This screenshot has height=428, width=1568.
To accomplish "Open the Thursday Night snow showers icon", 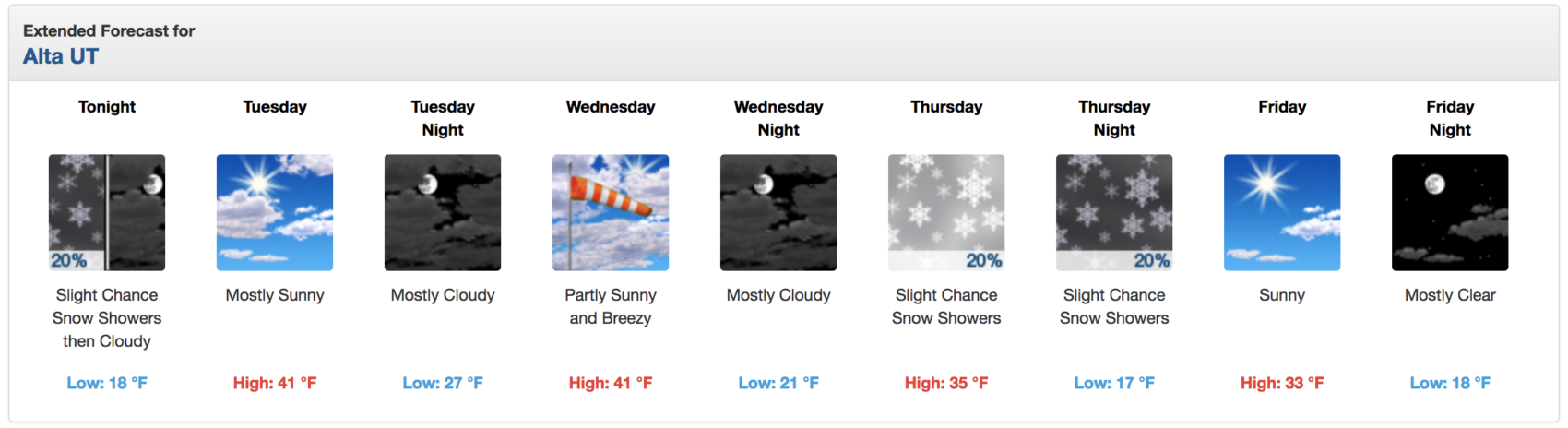I will click(x=1114, y=212).
